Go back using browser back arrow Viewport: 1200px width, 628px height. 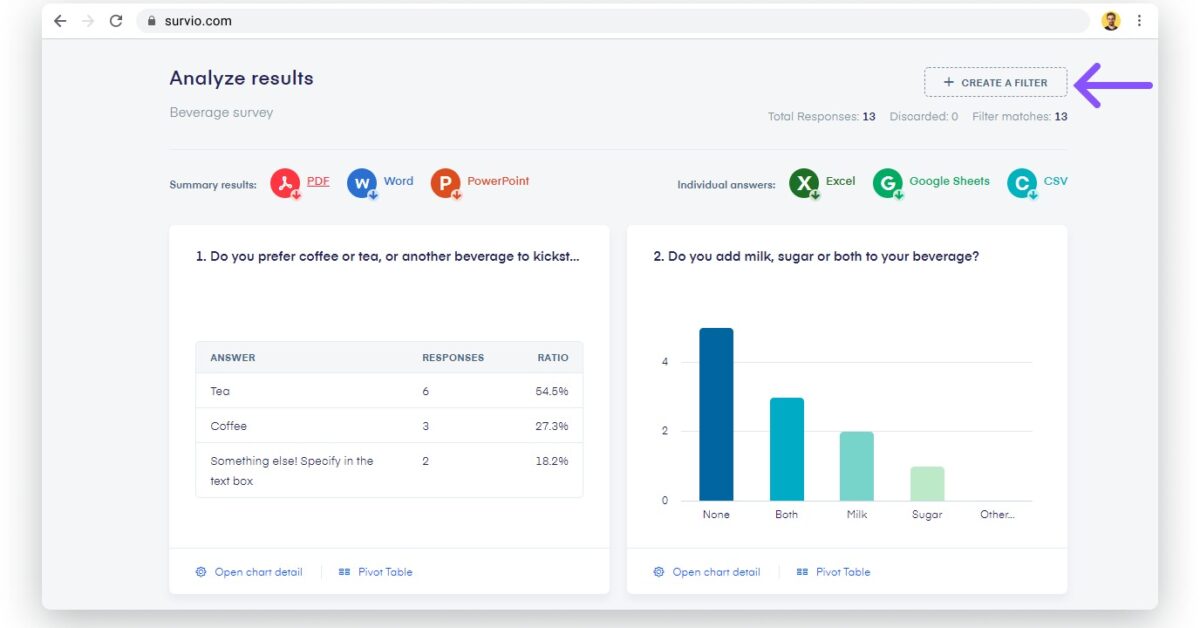pos(60,21)
